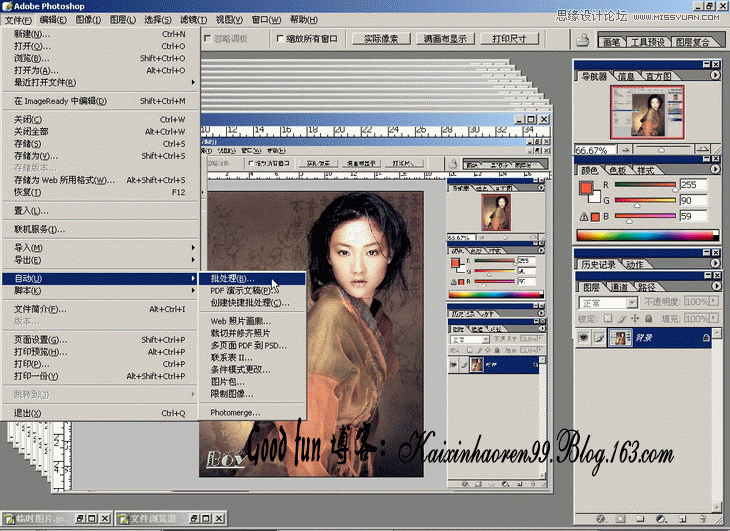Viewport: 730px width, 531px height.
Task: Switch to the 路径 tab
Action: pyautogui.click(x=647, y=287)
